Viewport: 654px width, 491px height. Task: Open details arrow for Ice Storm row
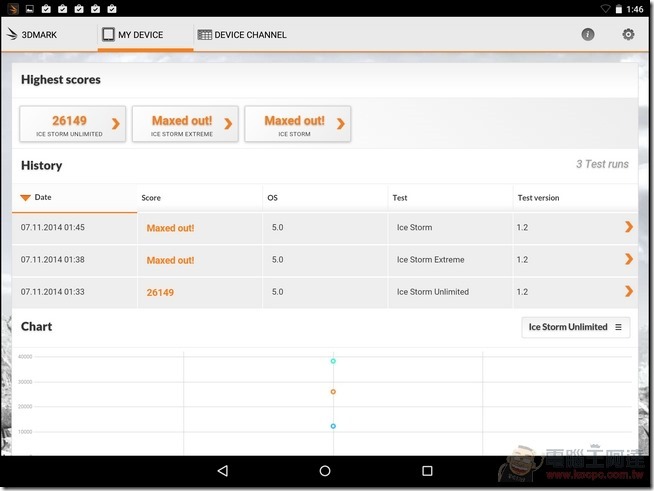click(x=629, y=227)
